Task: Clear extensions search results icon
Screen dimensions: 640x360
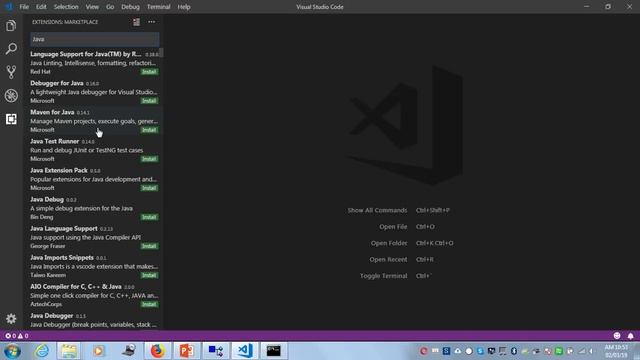Action: point(136,22)
